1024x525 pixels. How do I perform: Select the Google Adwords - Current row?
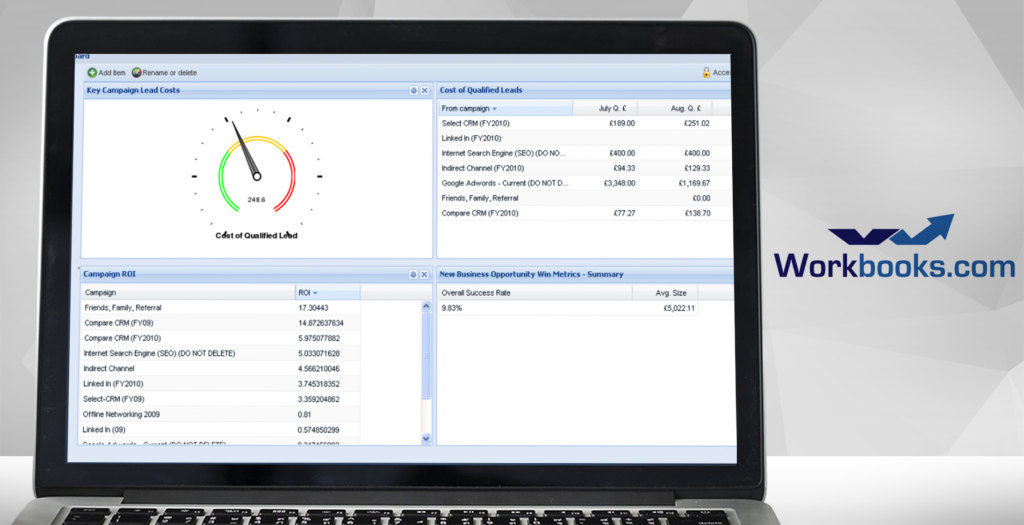click(x=584, y=183)
